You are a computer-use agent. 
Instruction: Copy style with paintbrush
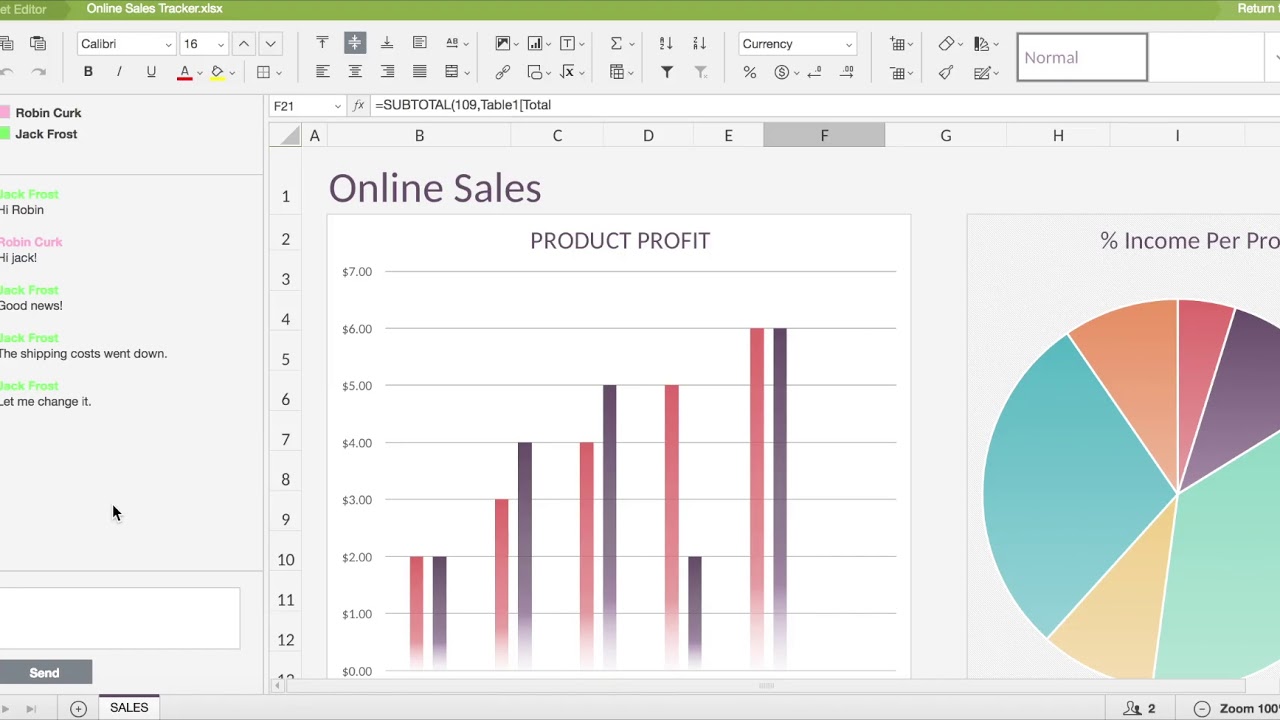click(x=946, y=72)
